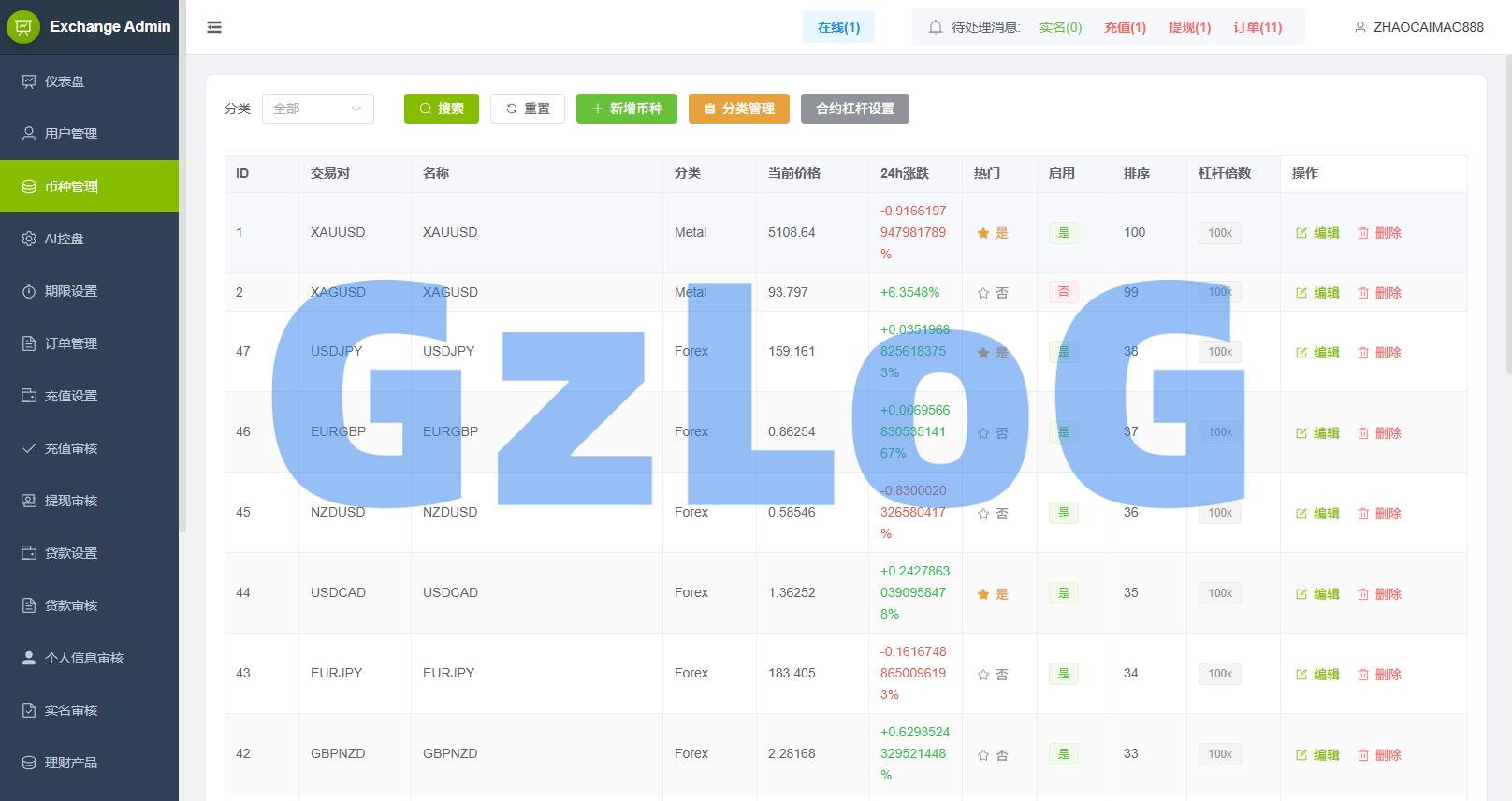Delete the GBPNZD row

[1379, 755]
